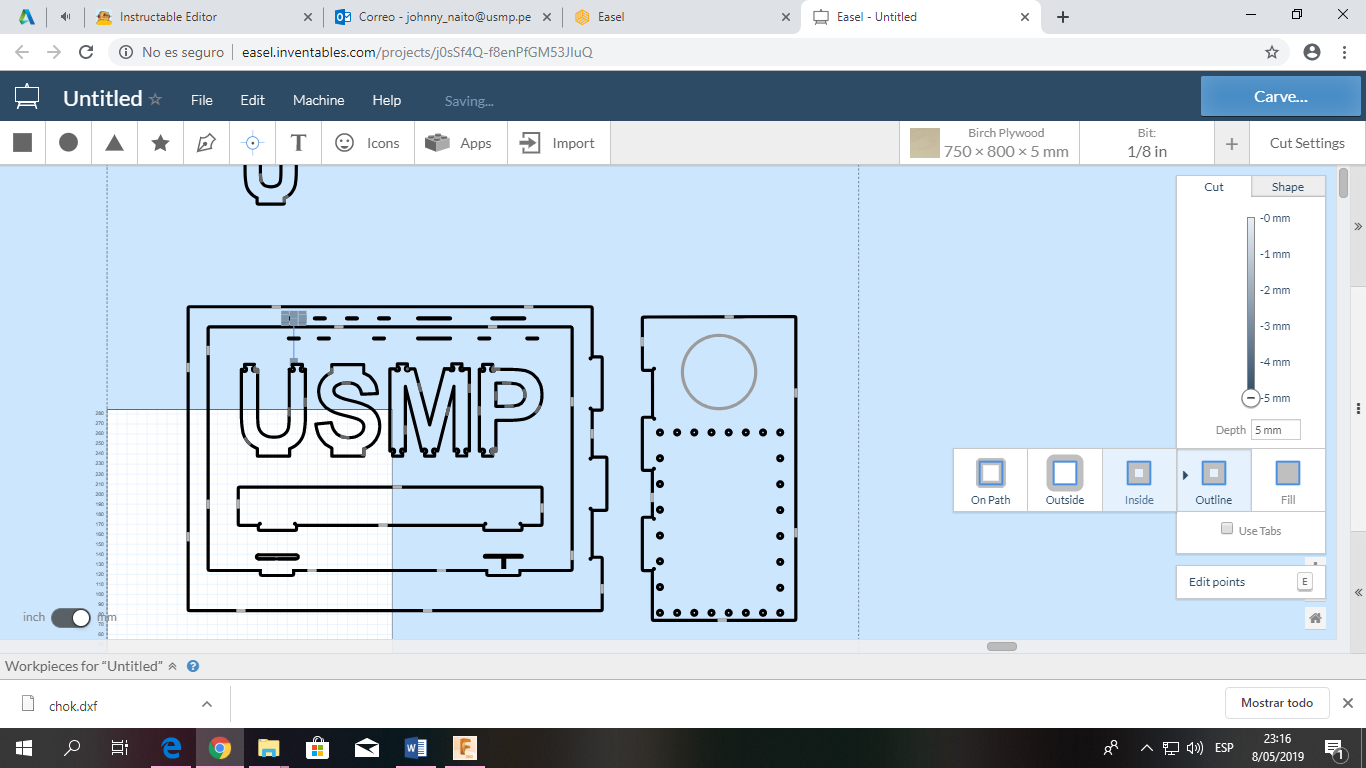This screenshot has height=768, width=1366.
Task: Open Windows Task View
Action: 119,747
